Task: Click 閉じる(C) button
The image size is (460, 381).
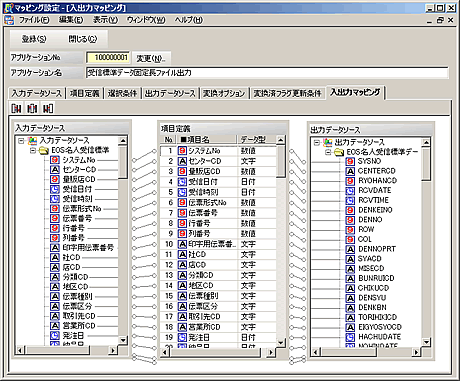Action: click(83, 39)
